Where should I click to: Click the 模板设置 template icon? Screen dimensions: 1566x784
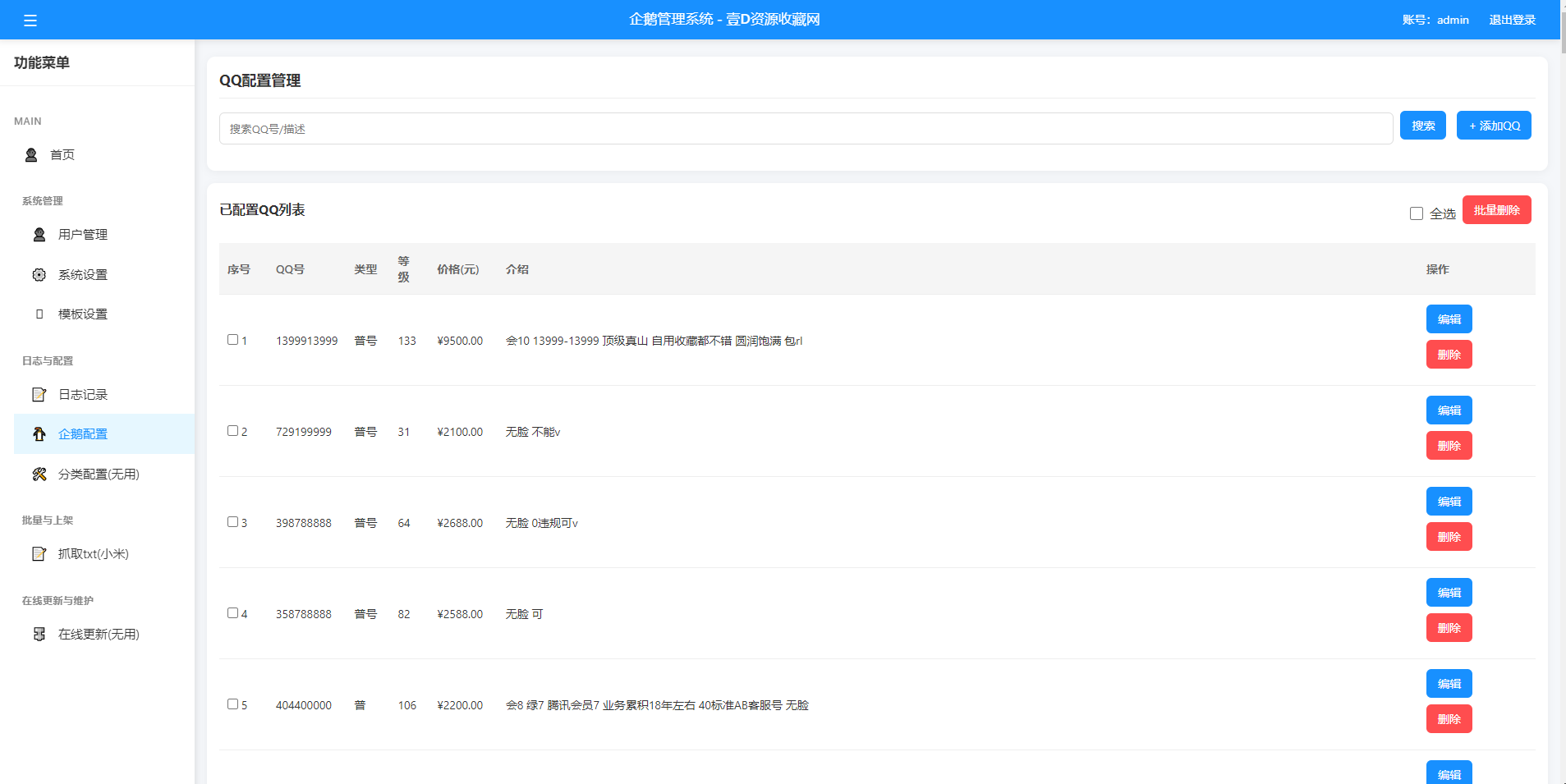tap(39, 314)
